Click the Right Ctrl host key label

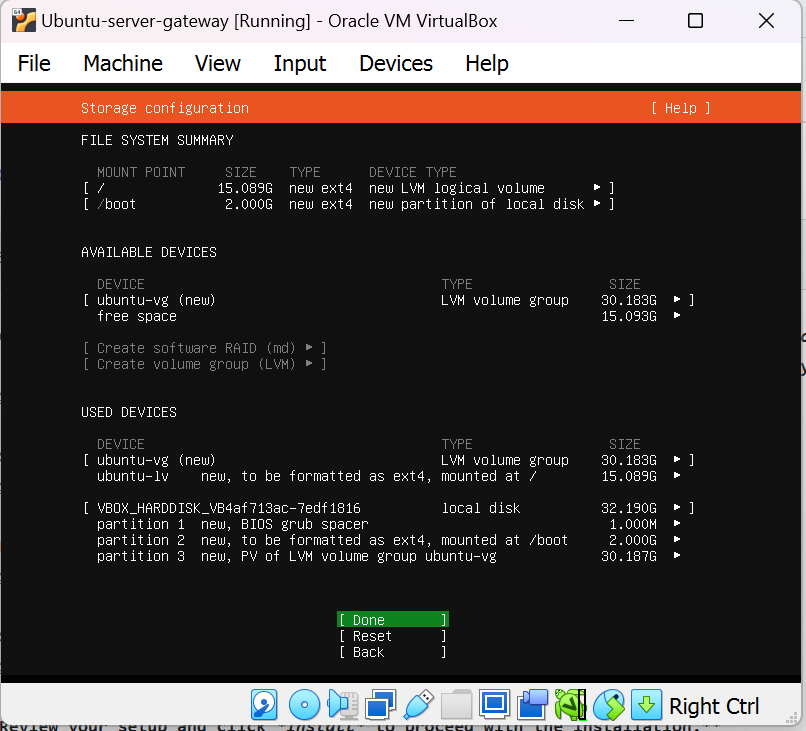713,706
